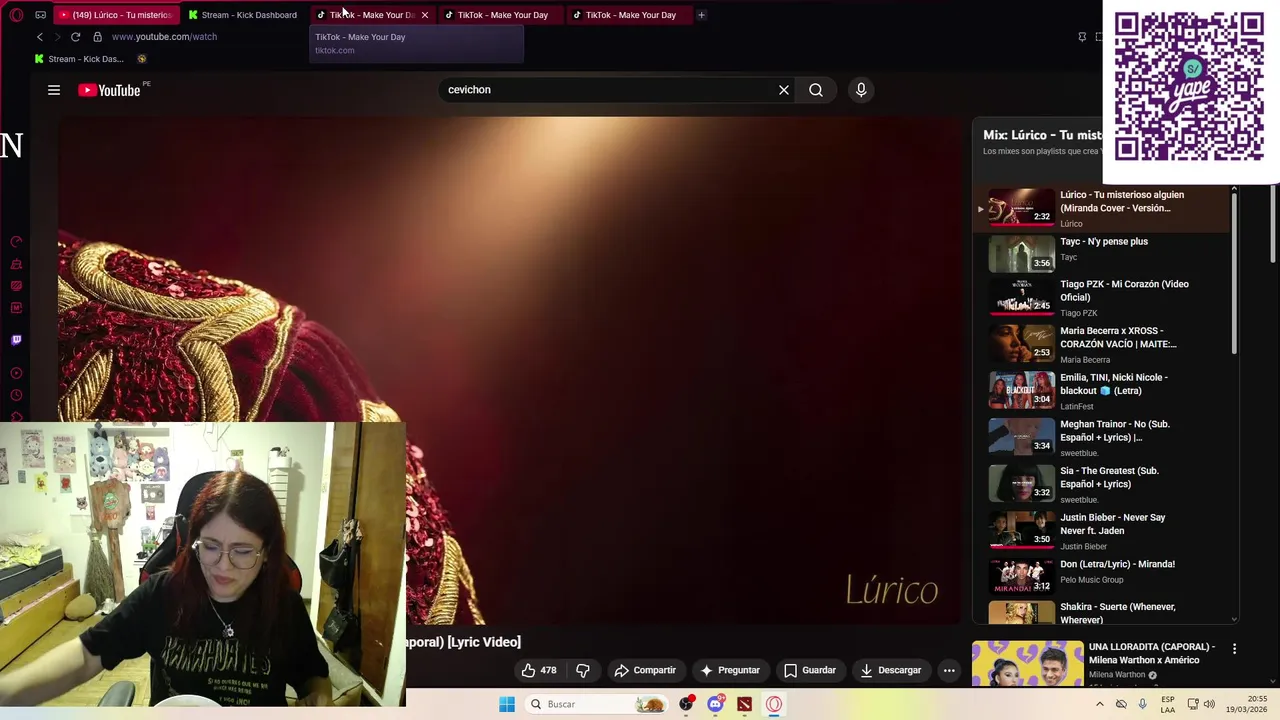Reload the page
The height and width of the screenshot is (720, 1280).
pyautogui.click(x=75, y=37)
